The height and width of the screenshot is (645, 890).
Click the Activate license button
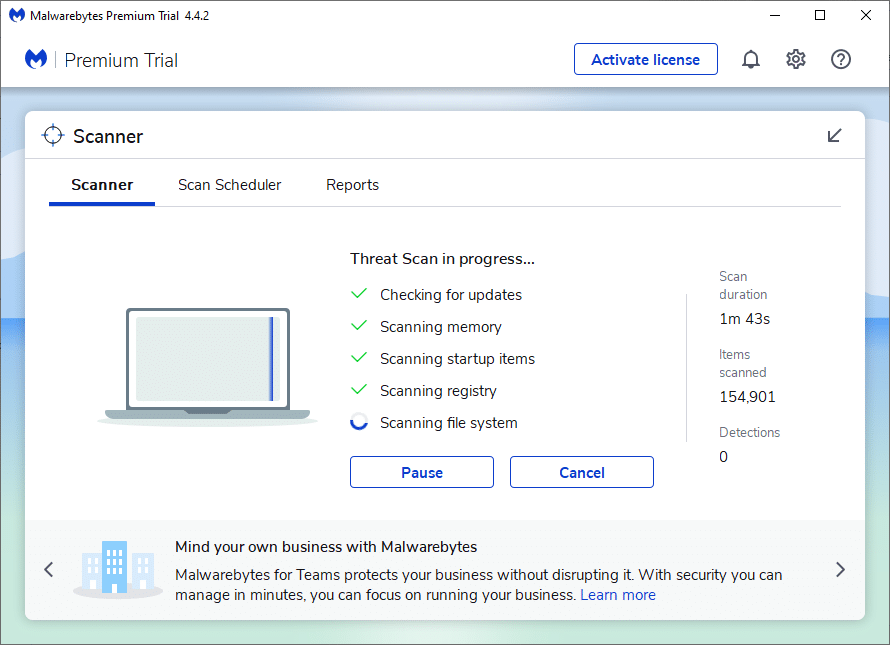coord(645,59)
